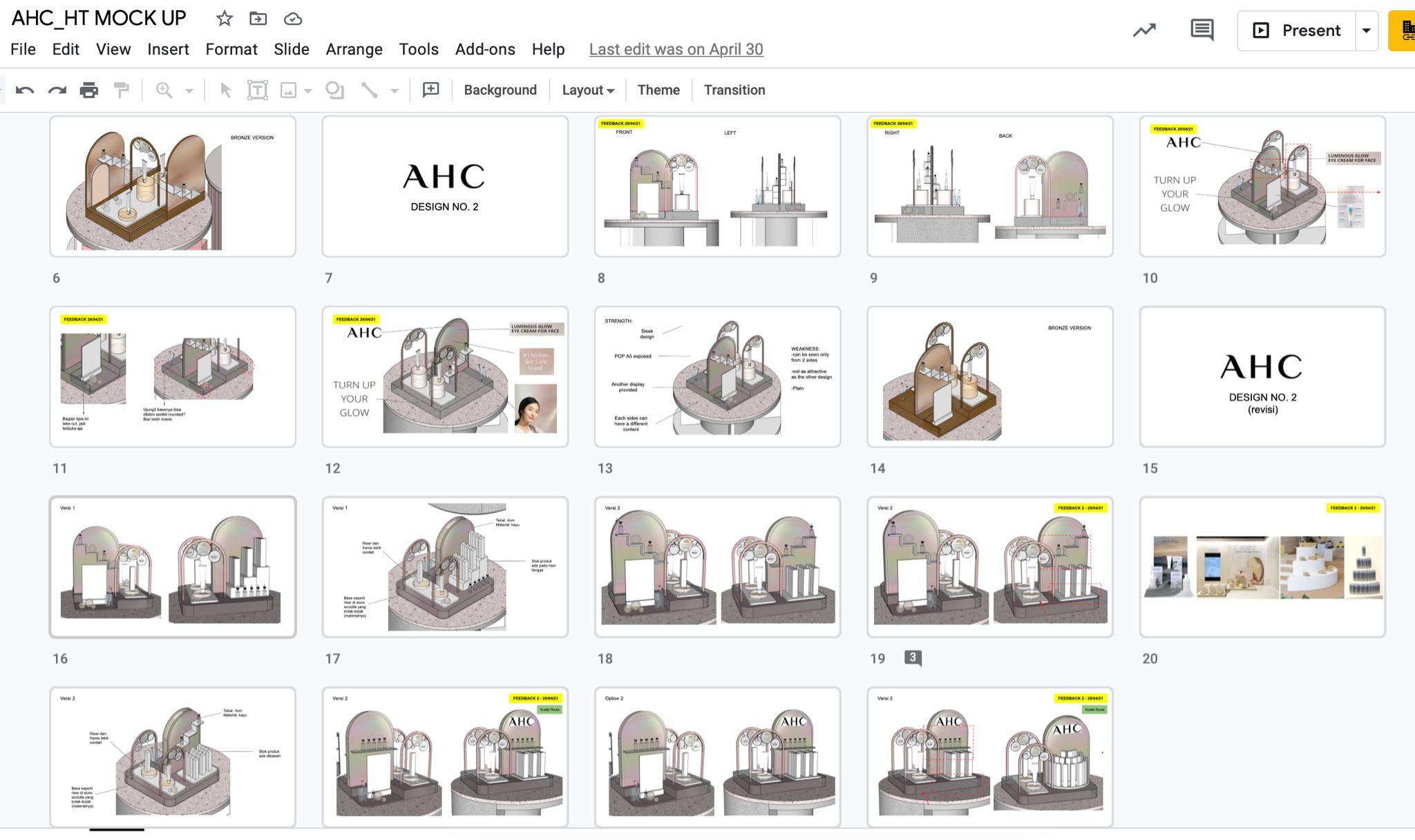Screen dimensions: 1415x840
Task: Check the cloud save status icon
Action: tap(293, 19)
